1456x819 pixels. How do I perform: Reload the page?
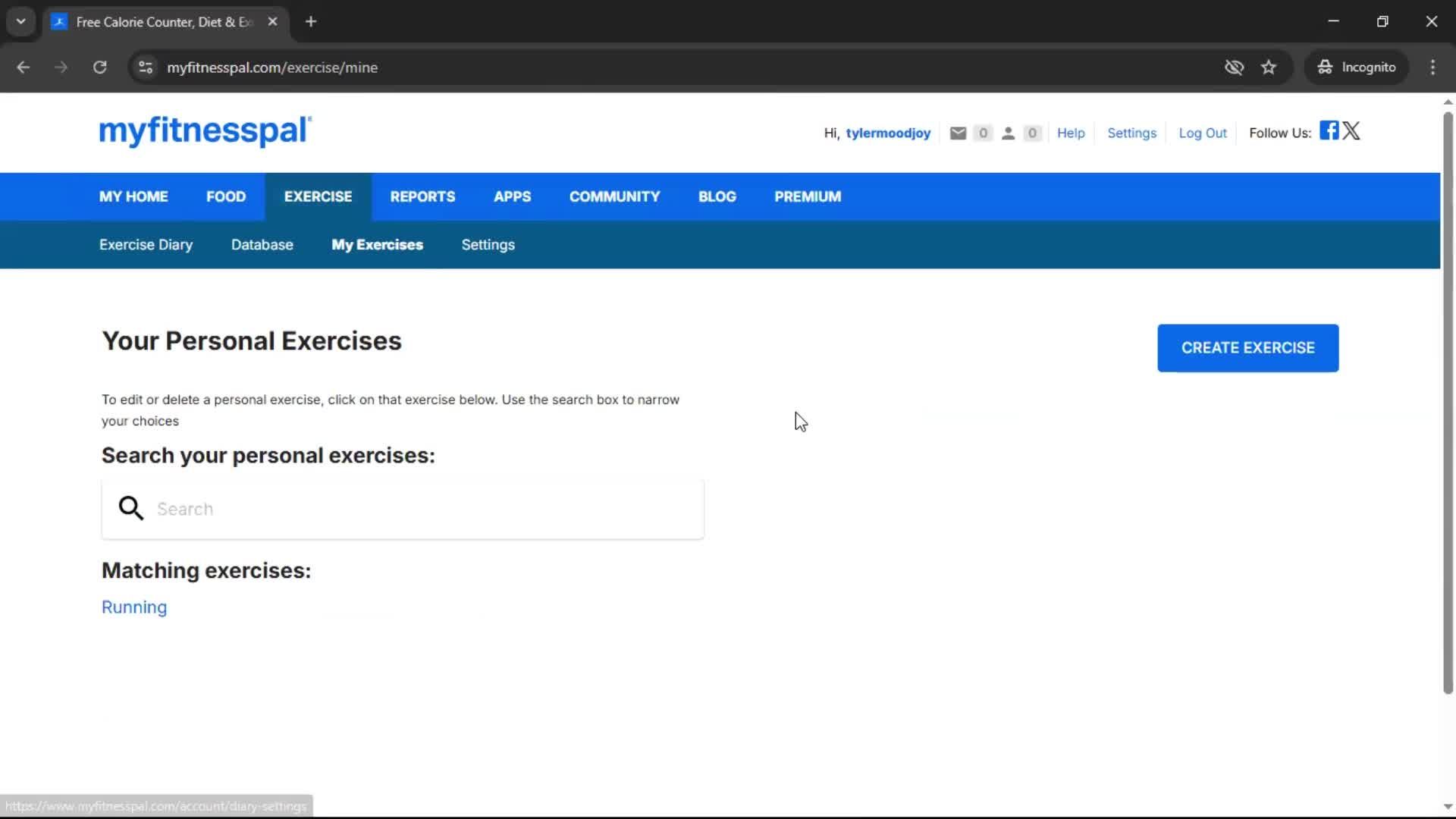[x=100, y=67]
